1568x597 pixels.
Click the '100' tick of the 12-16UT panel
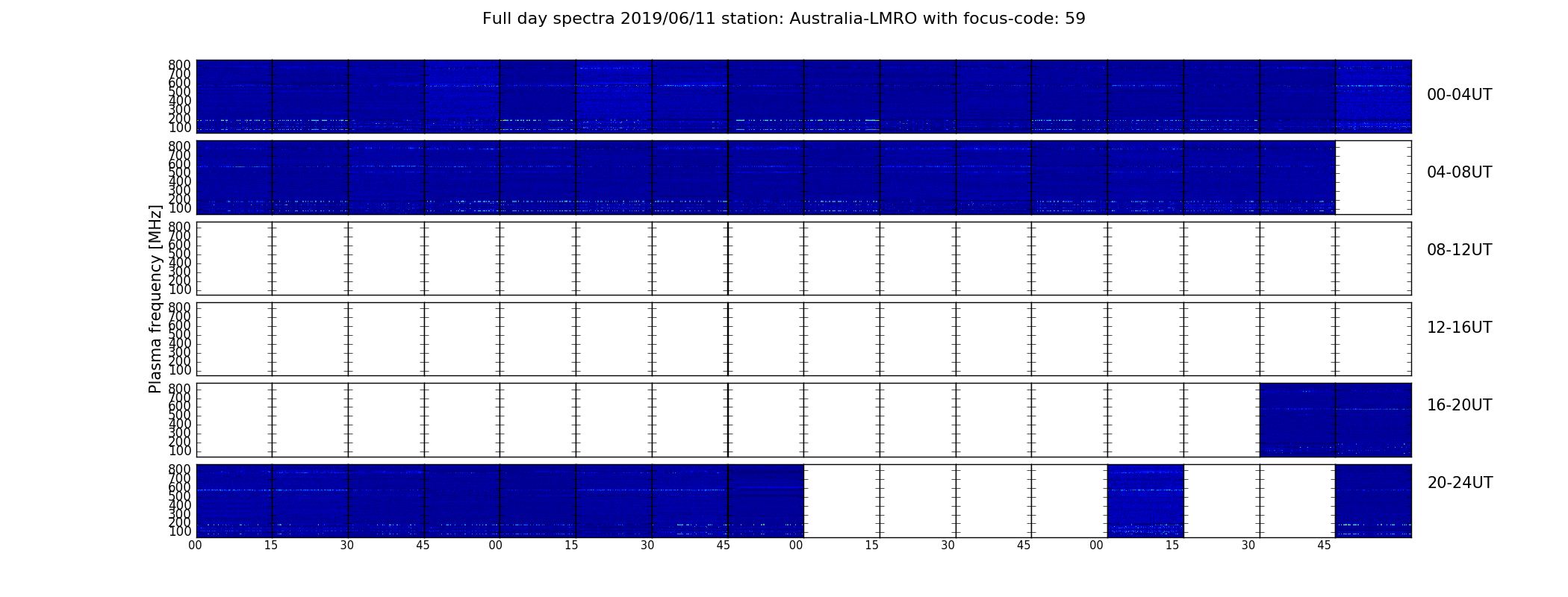tap(180, 370)
